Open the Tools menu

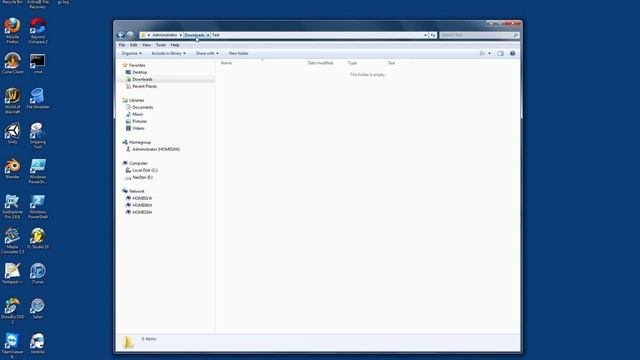[x=161, y=45]
